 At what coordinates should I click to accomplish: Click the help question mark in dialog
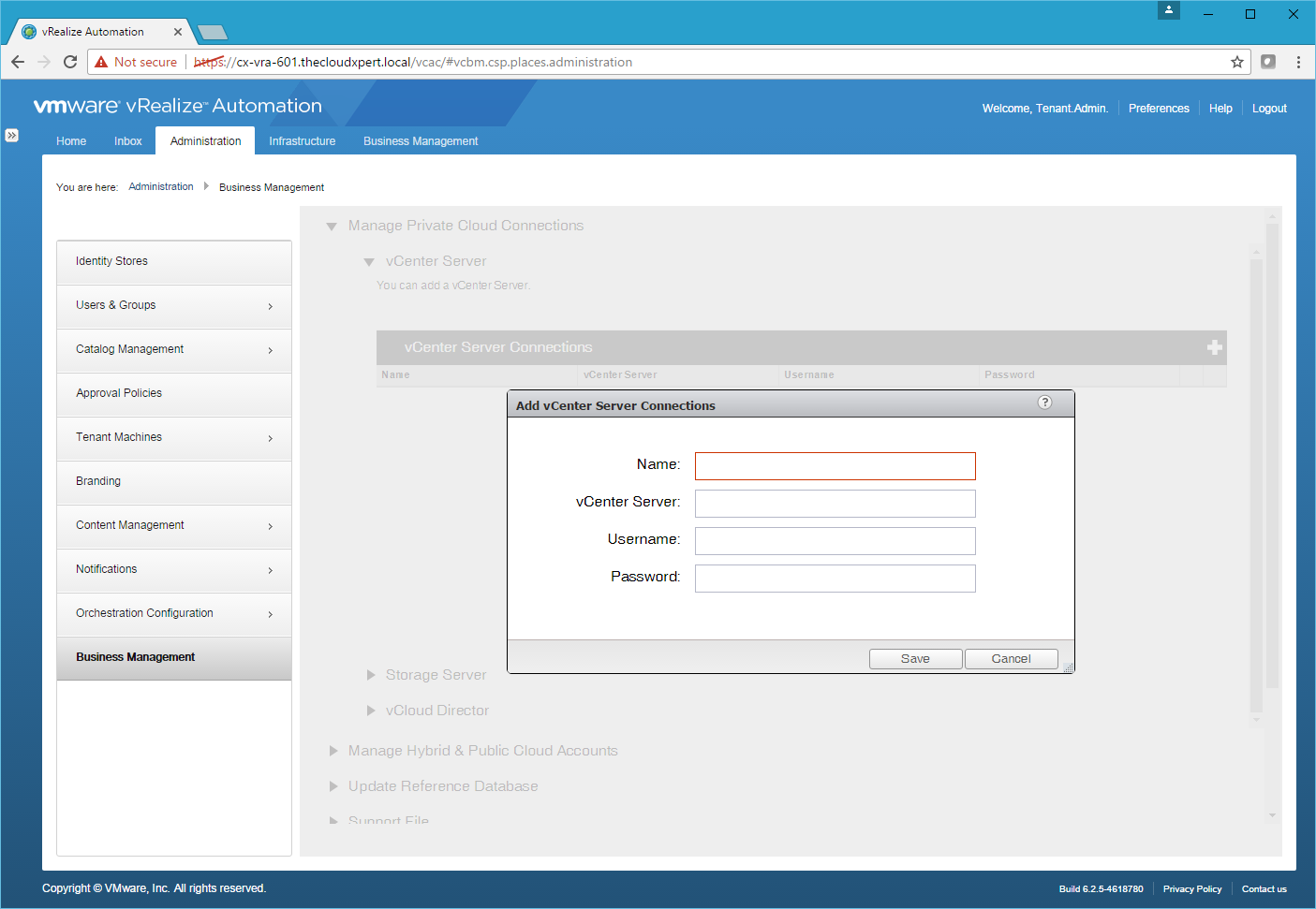point(1044,403)
